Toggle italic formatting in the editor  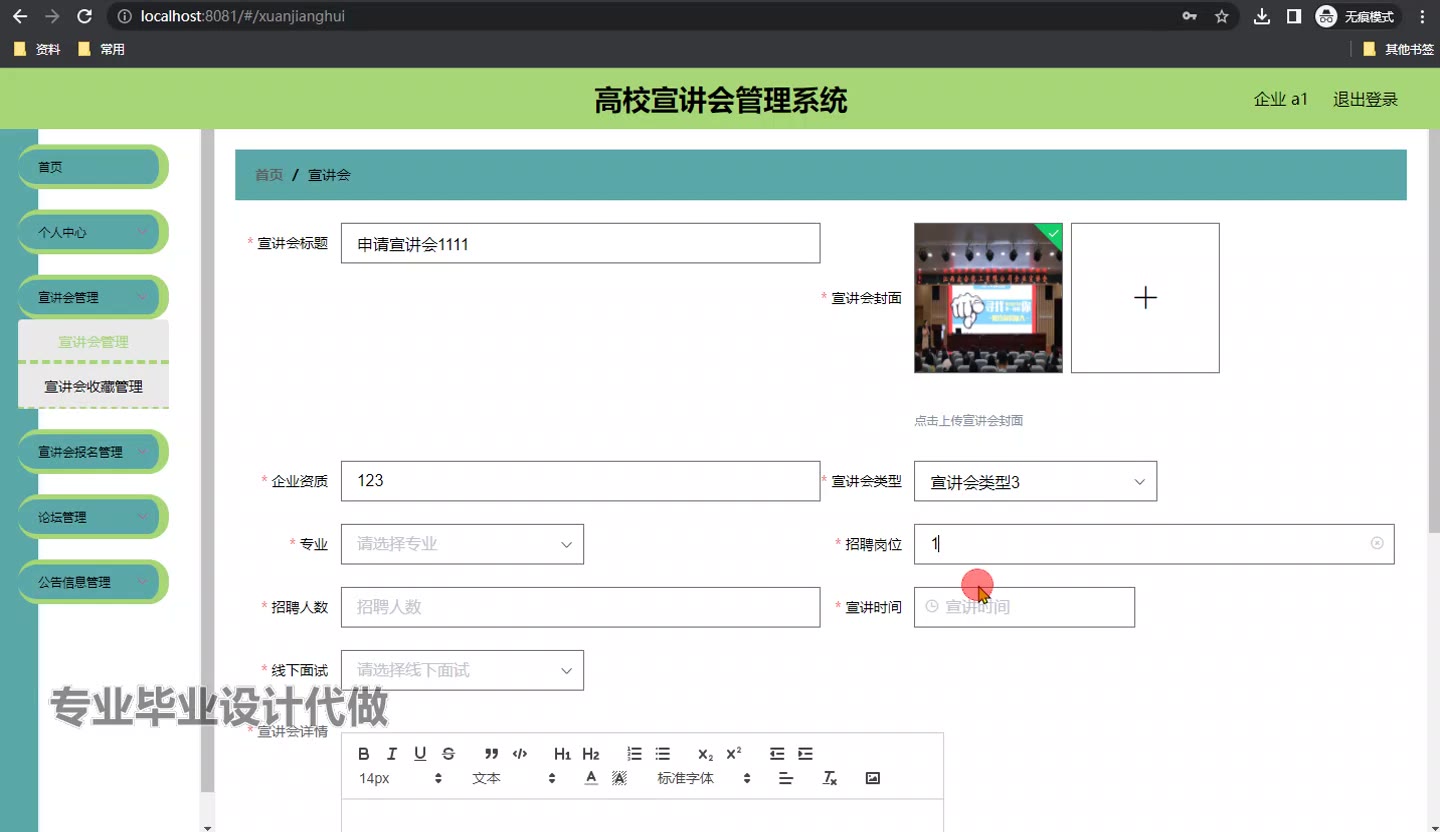[x=392, y=754]
